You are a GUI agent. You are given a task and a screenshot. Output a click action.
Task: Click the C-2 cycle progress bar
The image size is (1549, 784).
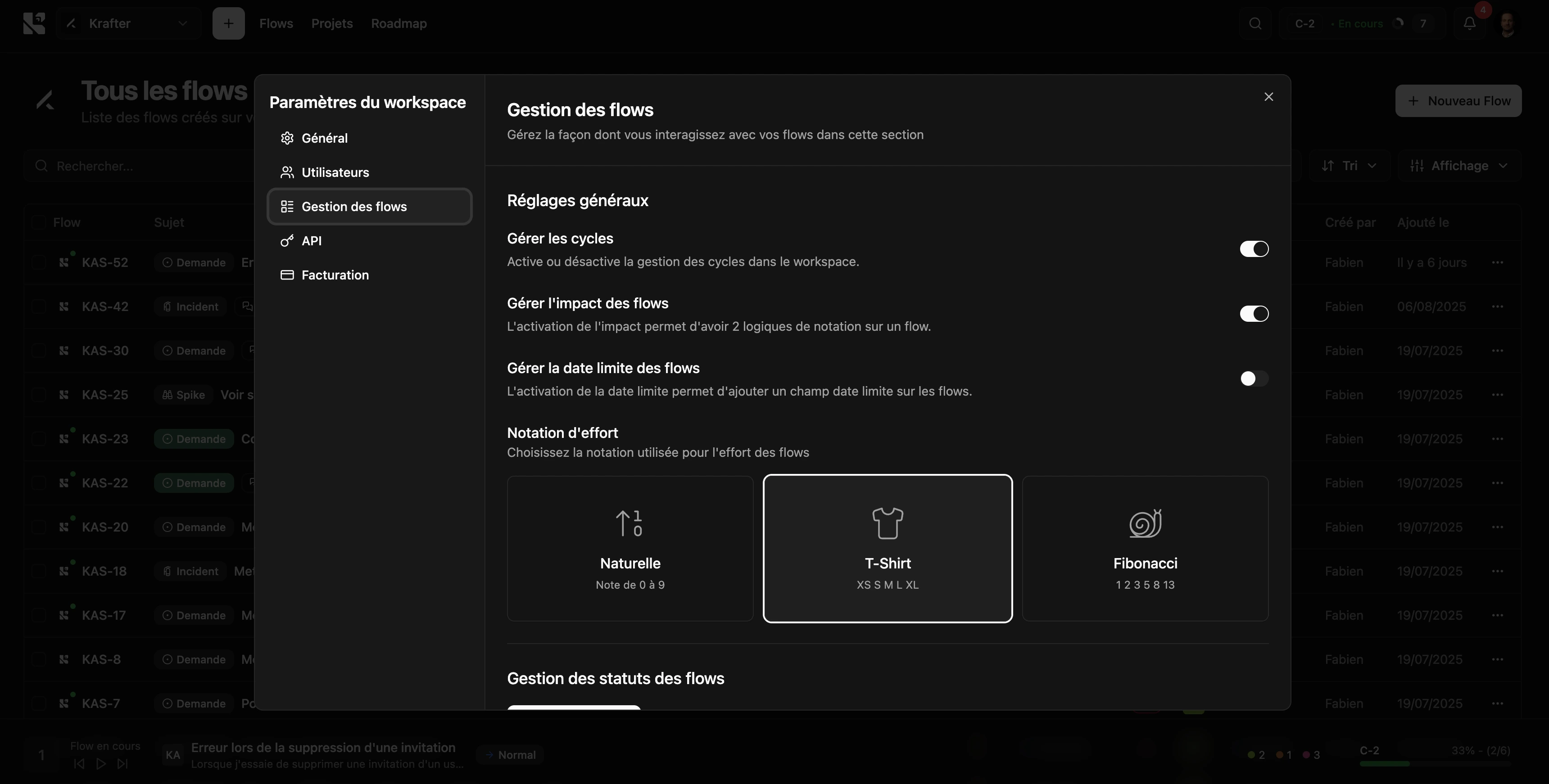point(1435,764)
